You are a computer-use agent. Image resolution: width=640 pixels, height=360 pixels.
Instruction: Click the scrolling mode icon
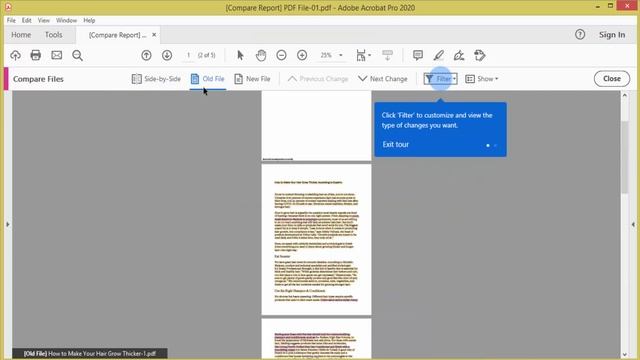(x=387, y=55)
